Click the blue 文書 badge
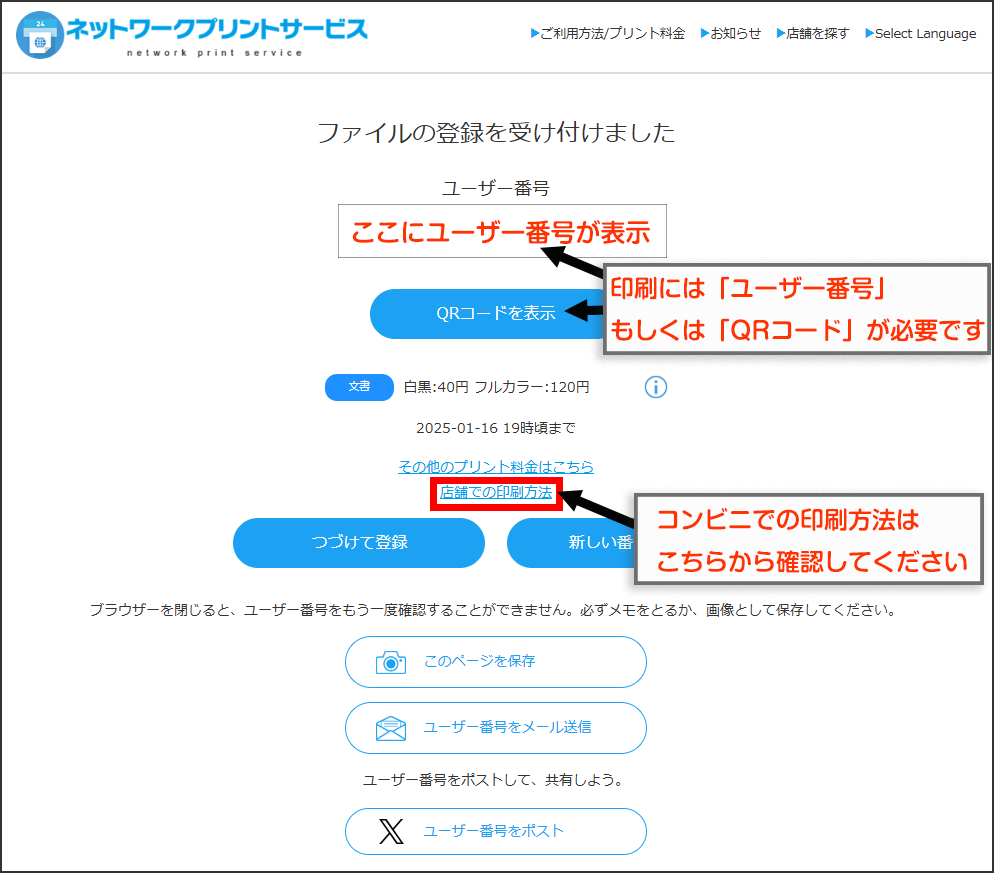 click(x=359, y=387)
